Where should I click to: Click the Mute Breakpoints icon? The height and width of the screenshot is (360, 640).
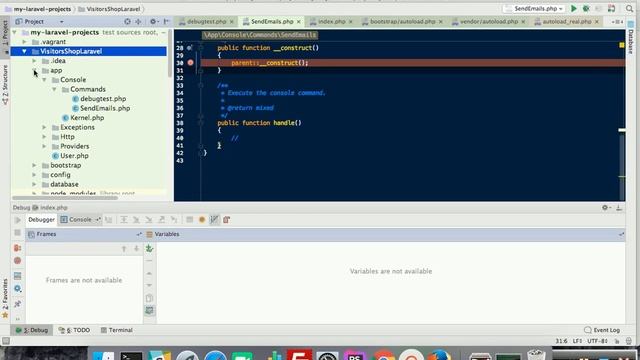(18, 261)
